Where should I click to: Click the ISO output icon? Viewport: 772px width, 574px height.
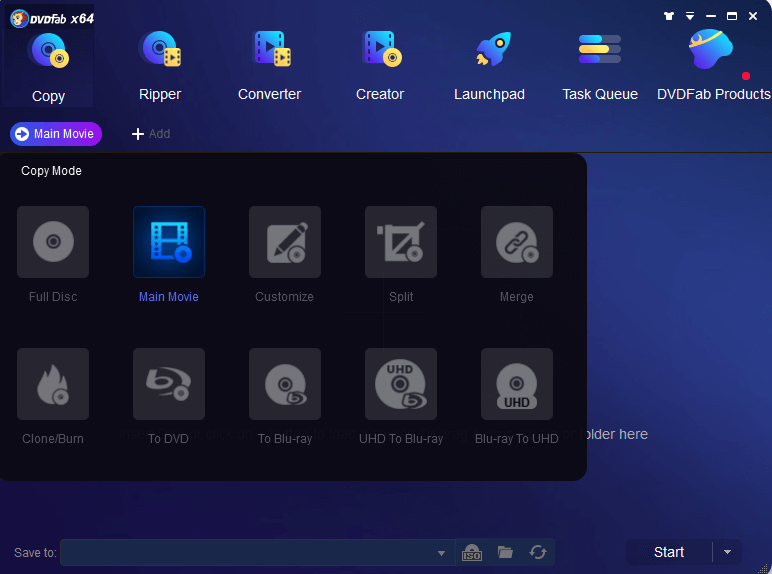click(x=472, y=552)
